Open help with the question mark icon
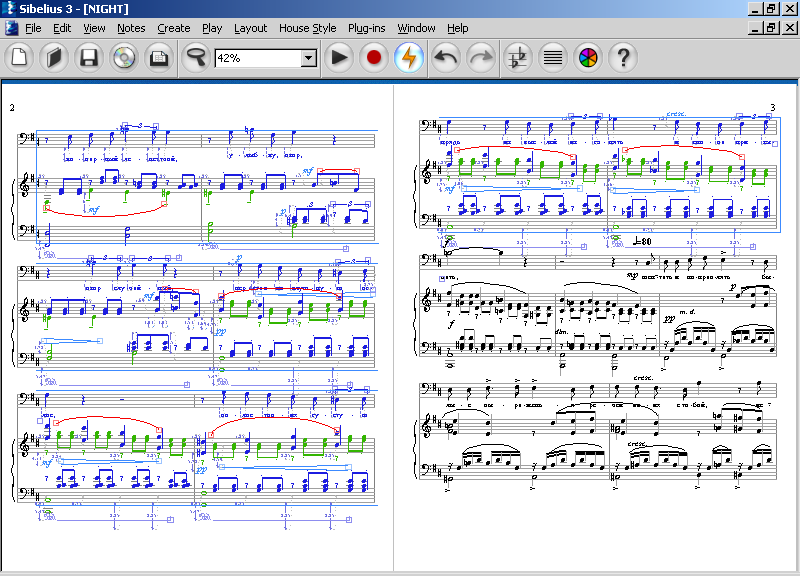Image resolution: width=800 pixels, height=576 pixels. coord(622,58)
